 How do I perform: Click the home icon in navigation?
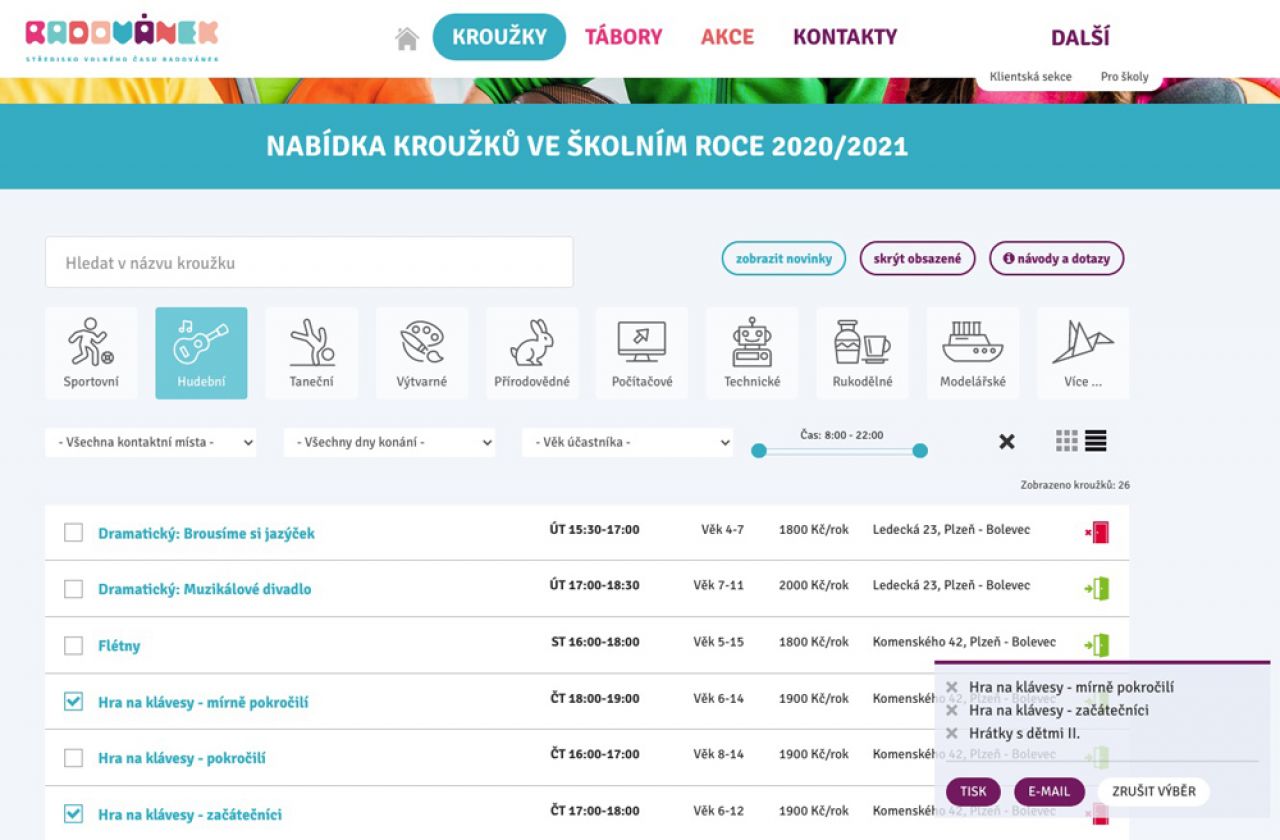coord(407,38)
